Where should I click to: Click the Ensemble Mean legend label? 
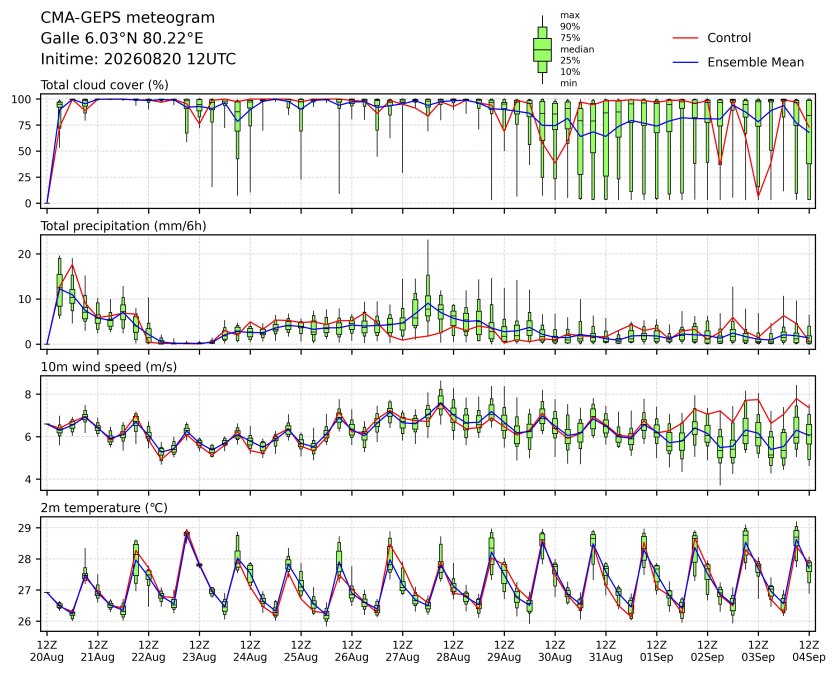[x=755, y=62]
